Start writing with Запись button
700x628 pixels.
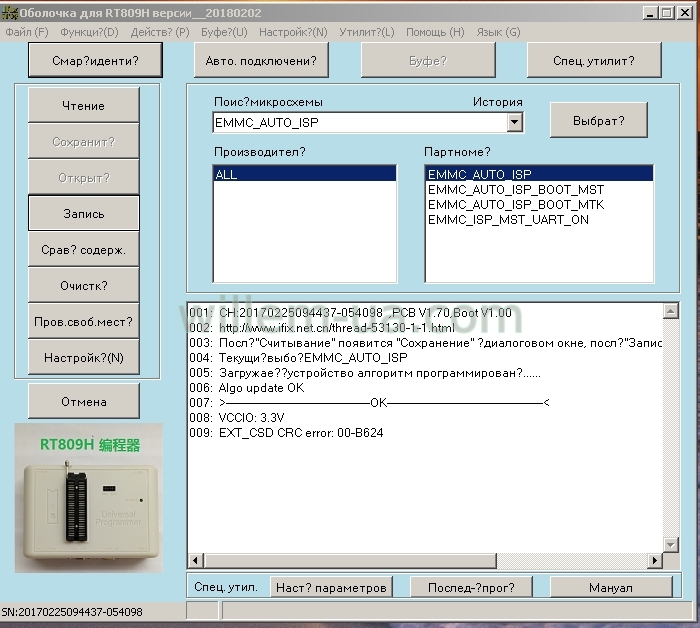click(83, 213)
